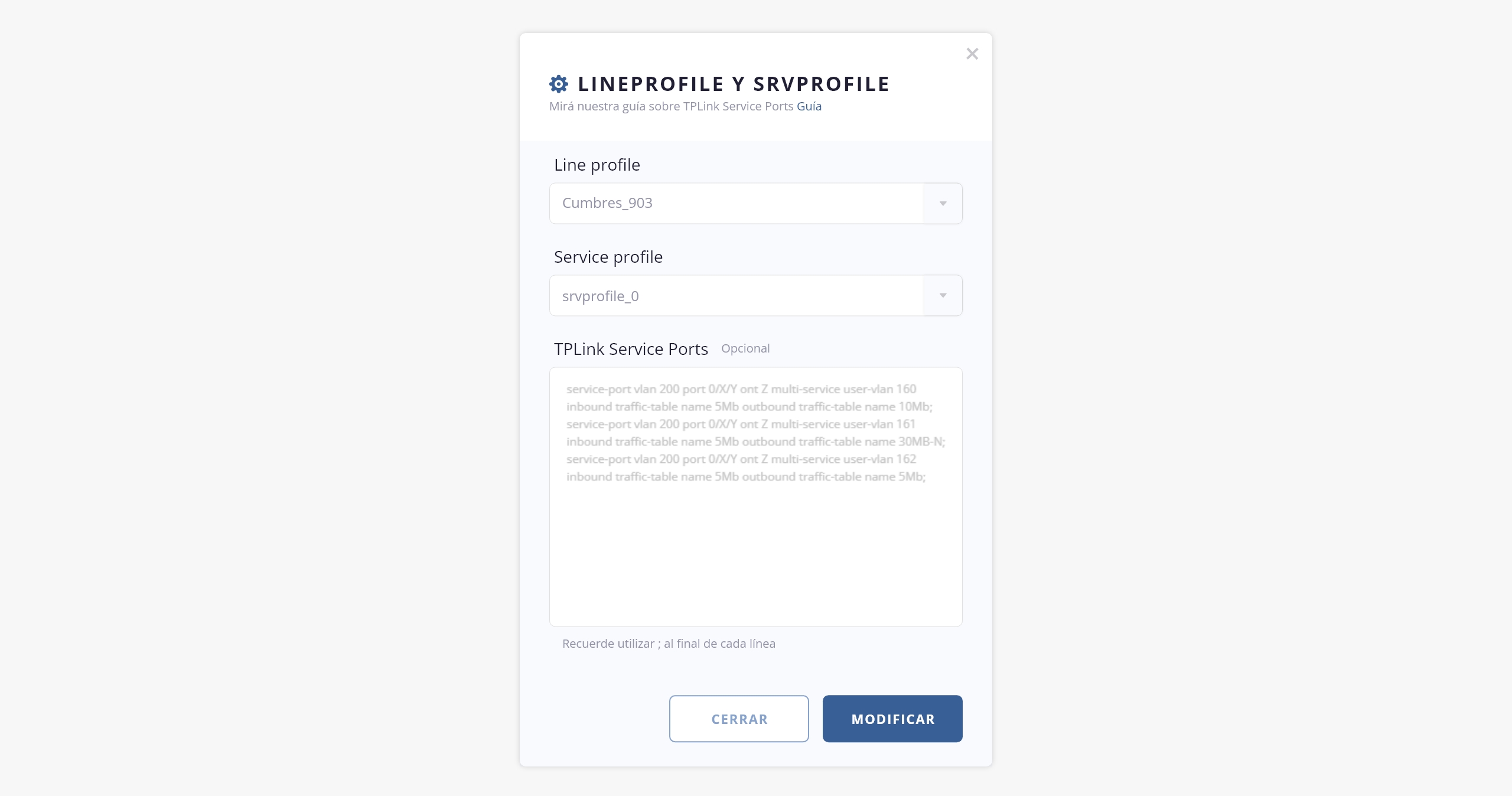
Task: Click the placeholder line ending in 30MB-N;
Action: pyautogui.click(x=755, y=442)
